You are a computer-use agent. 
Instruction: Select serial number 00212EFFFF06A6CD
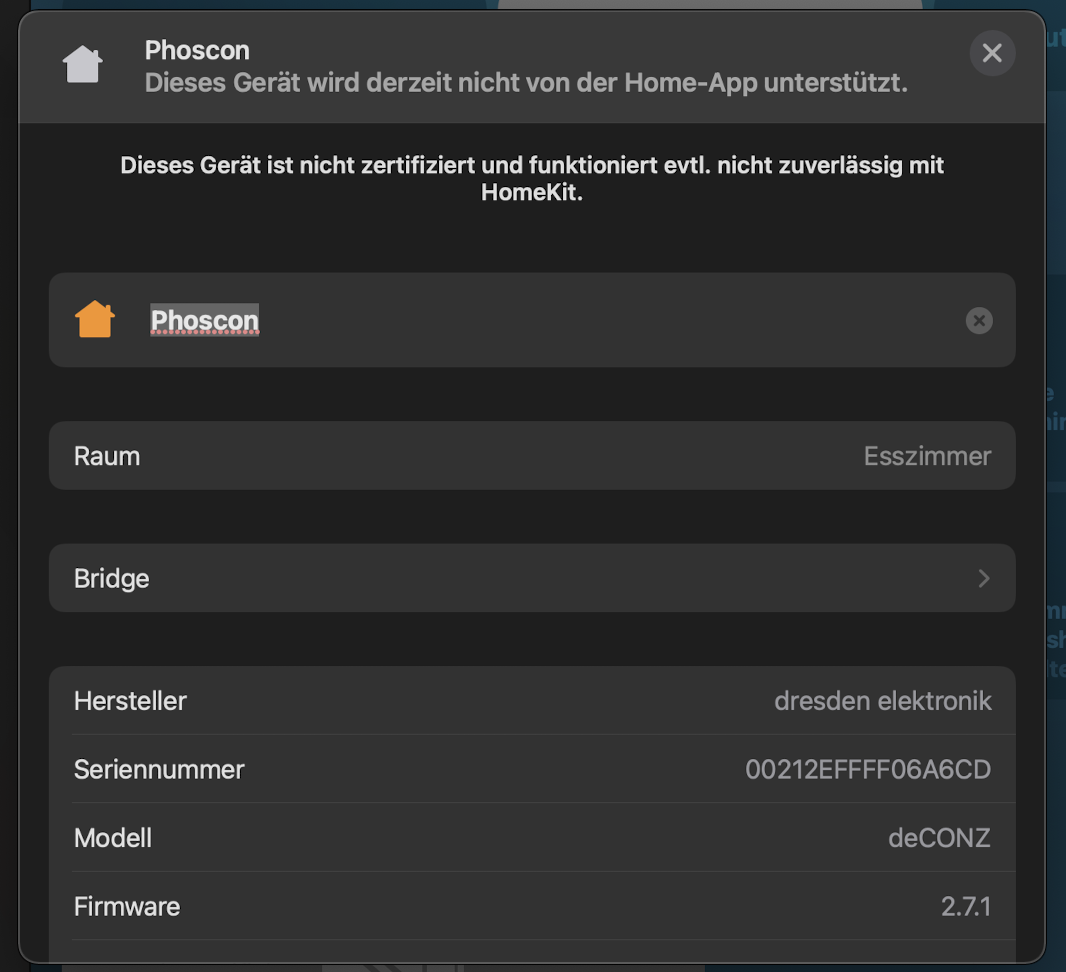(x=868, y=770)
